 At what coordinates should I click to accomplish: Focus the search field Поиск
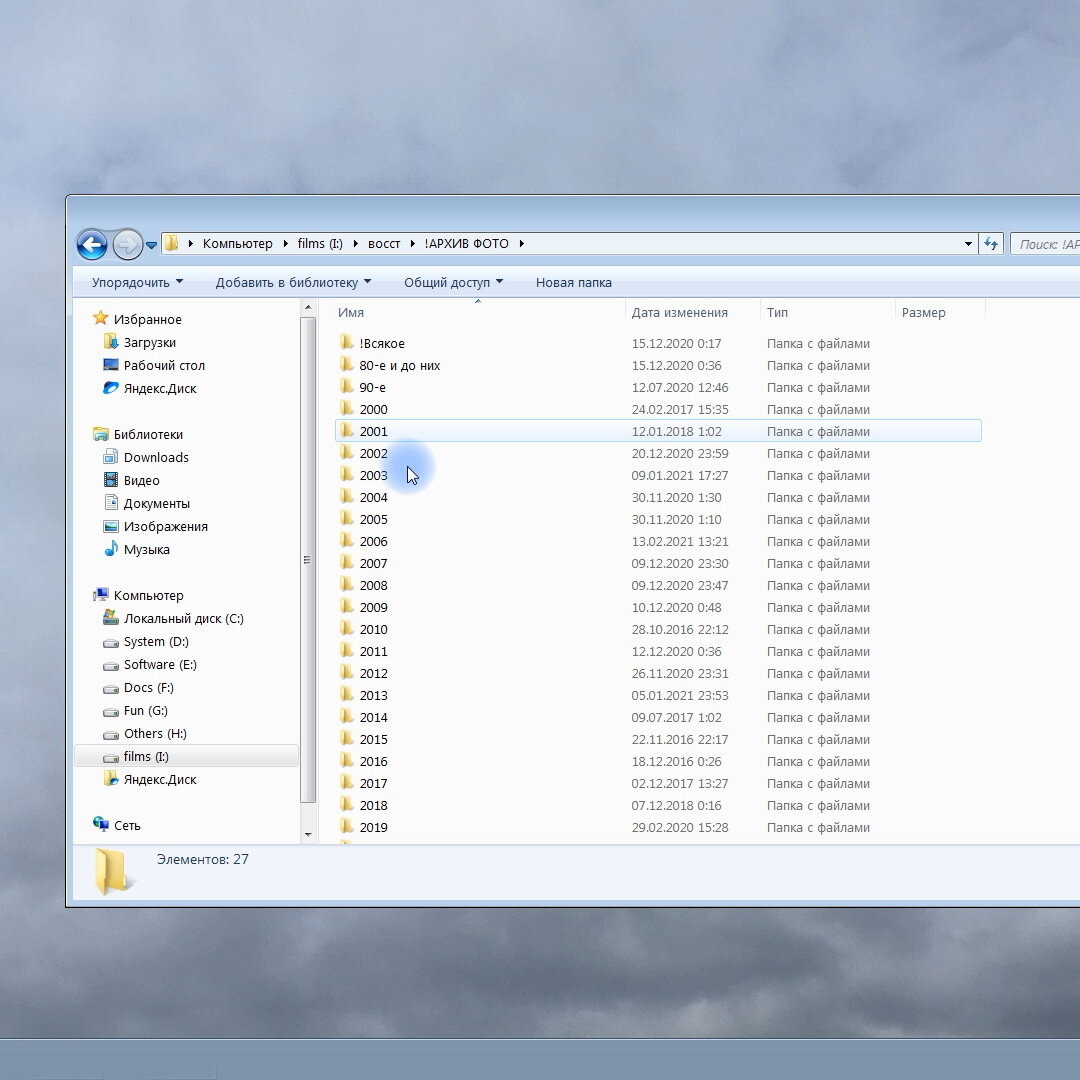pyautogui.click(x=1045, y=244)
